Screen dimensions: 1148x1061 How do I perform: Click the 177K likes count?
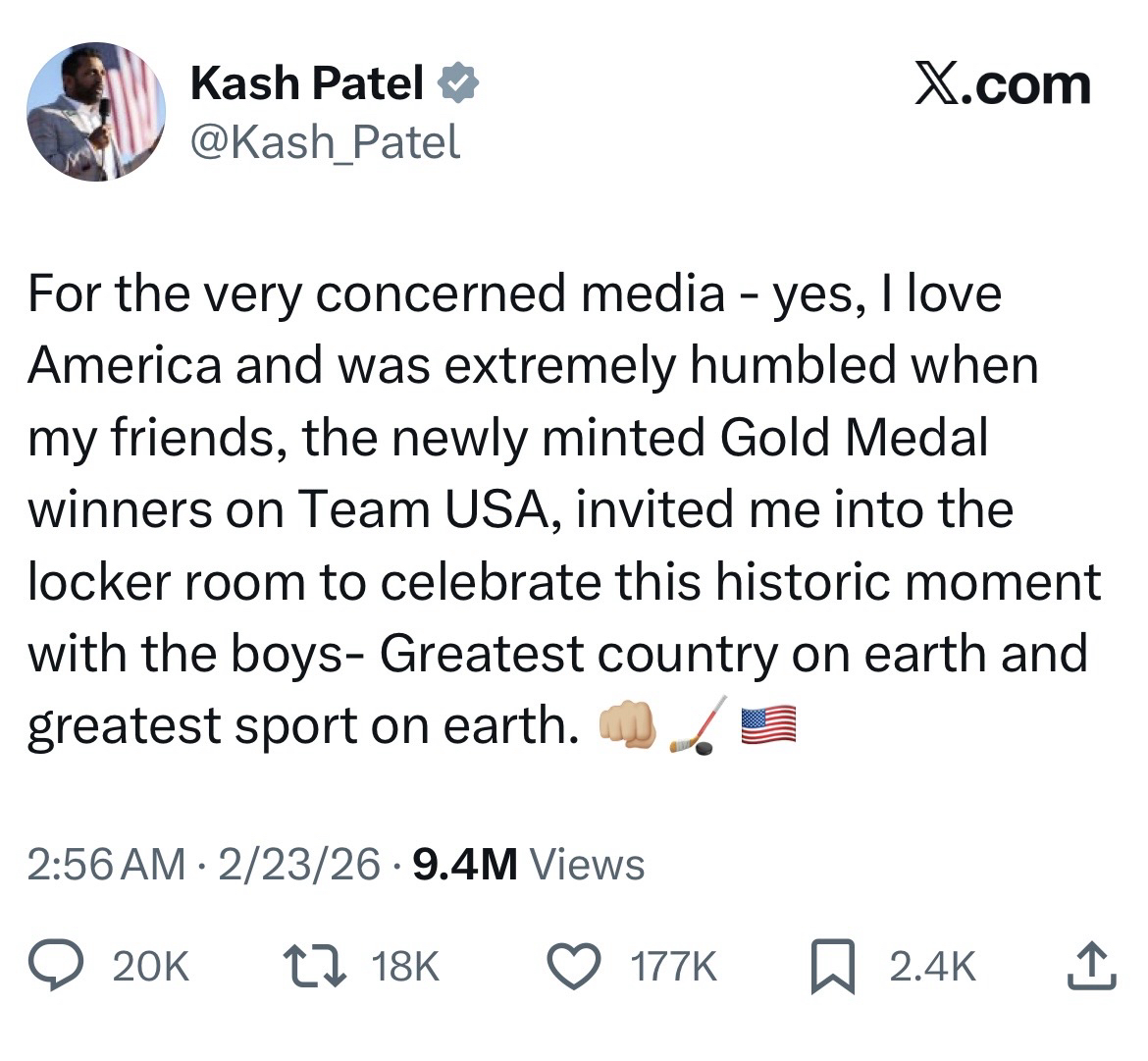point(672,969)
